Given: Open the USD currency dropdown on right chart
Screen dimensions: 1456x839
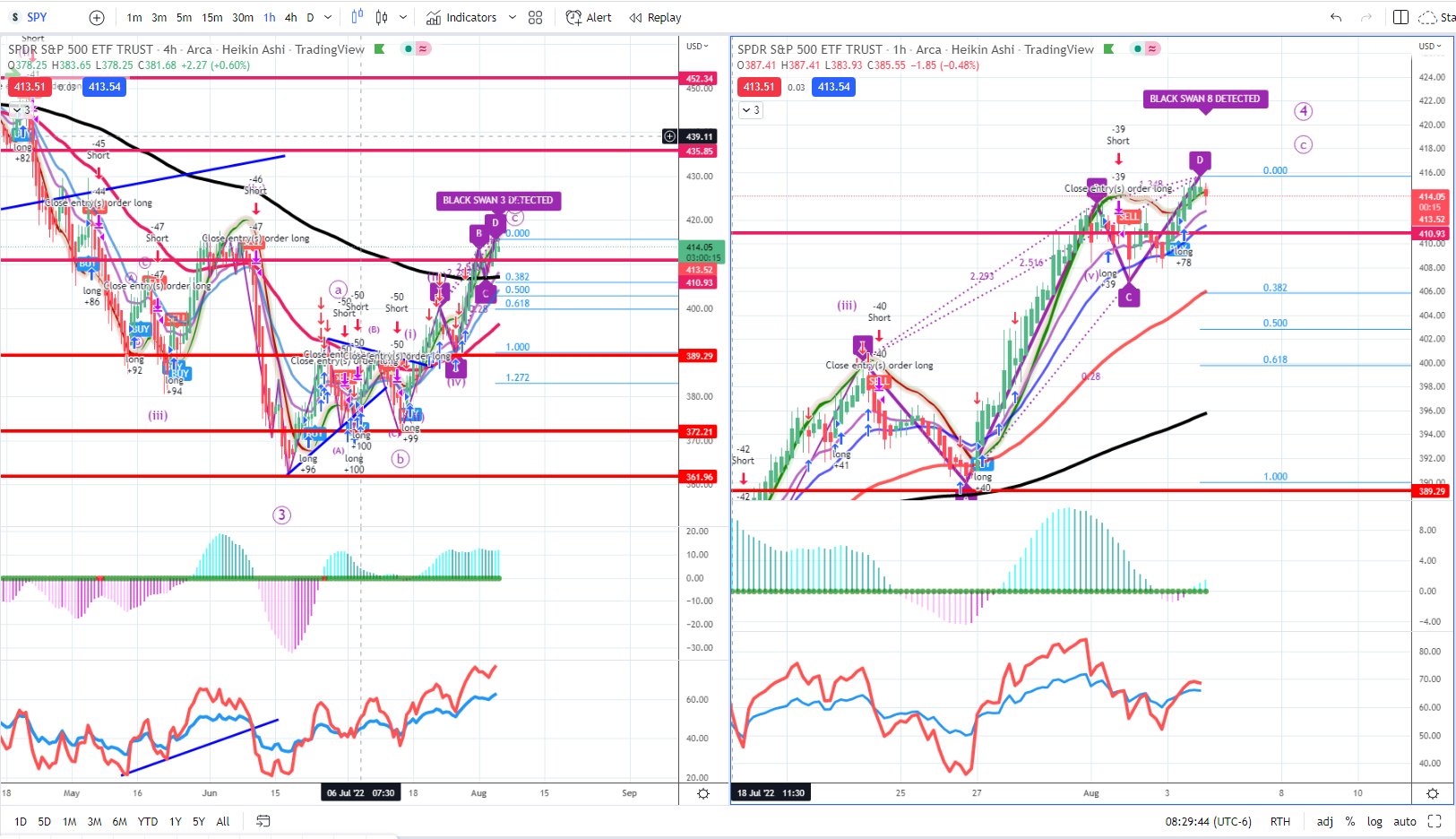Looking at the screenshot, I should 1430,46.
